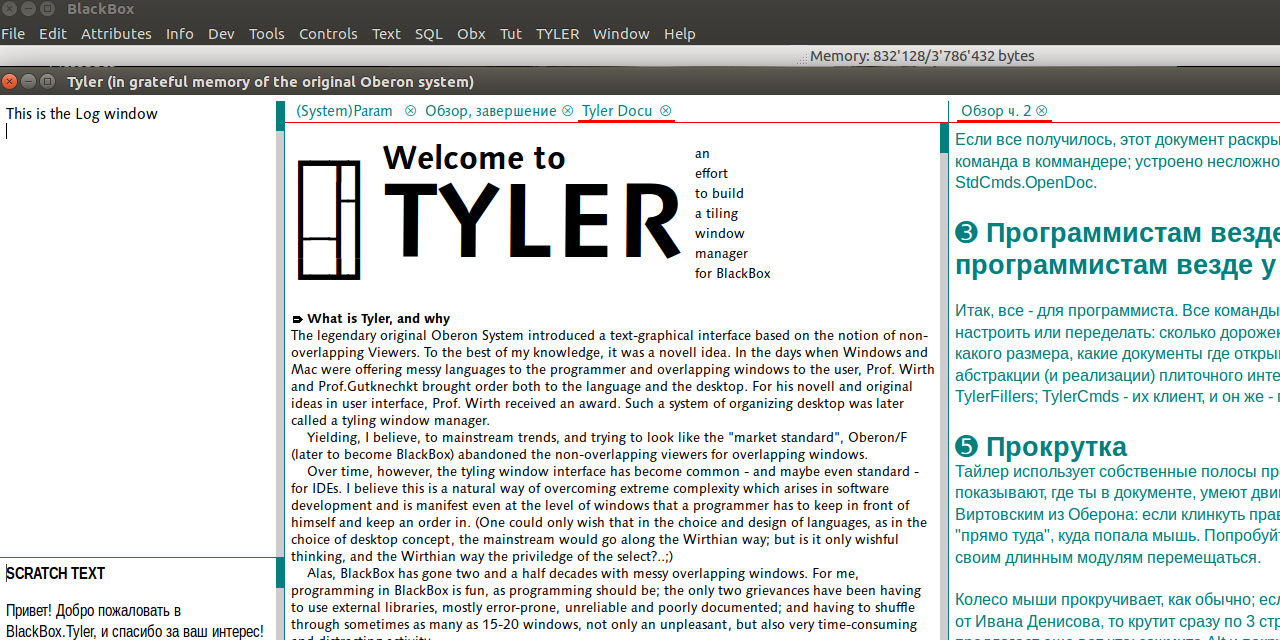The height and width of the screenshot is (640, 1280).
Task: Click the arrow marker before 'What is Tyler'
Action: [x=297, y=320]
